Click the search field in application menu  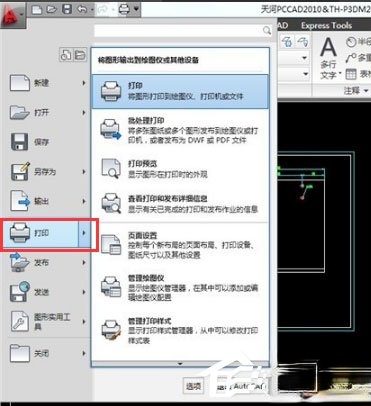click(x=183, y=31)
